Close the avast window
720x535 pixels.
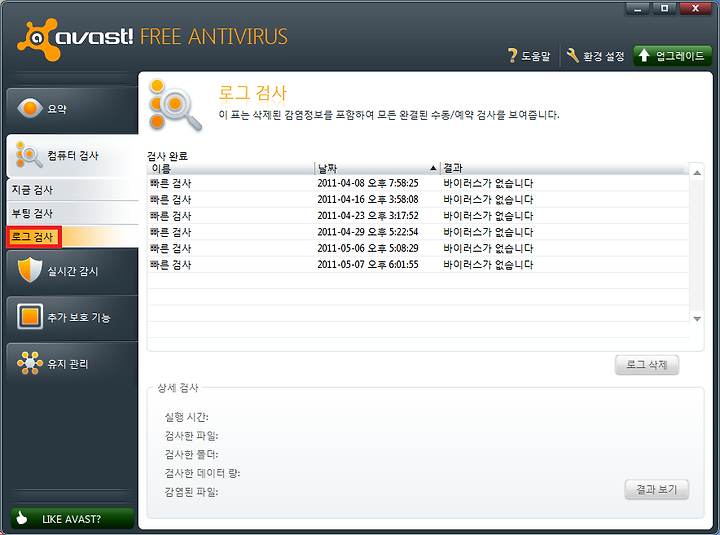695,8
